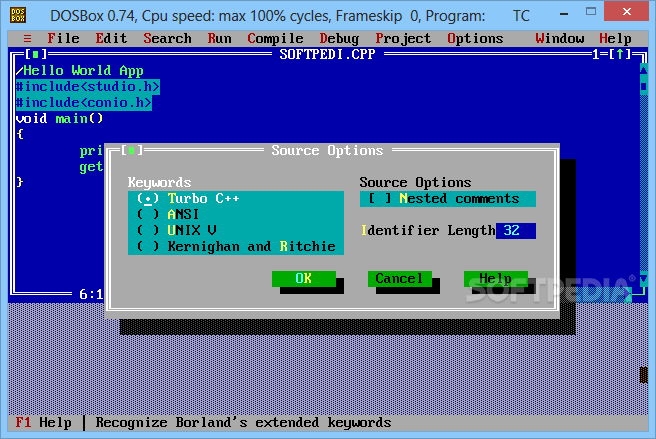Click the cursor position indicator 6:1

pos(91,294)
